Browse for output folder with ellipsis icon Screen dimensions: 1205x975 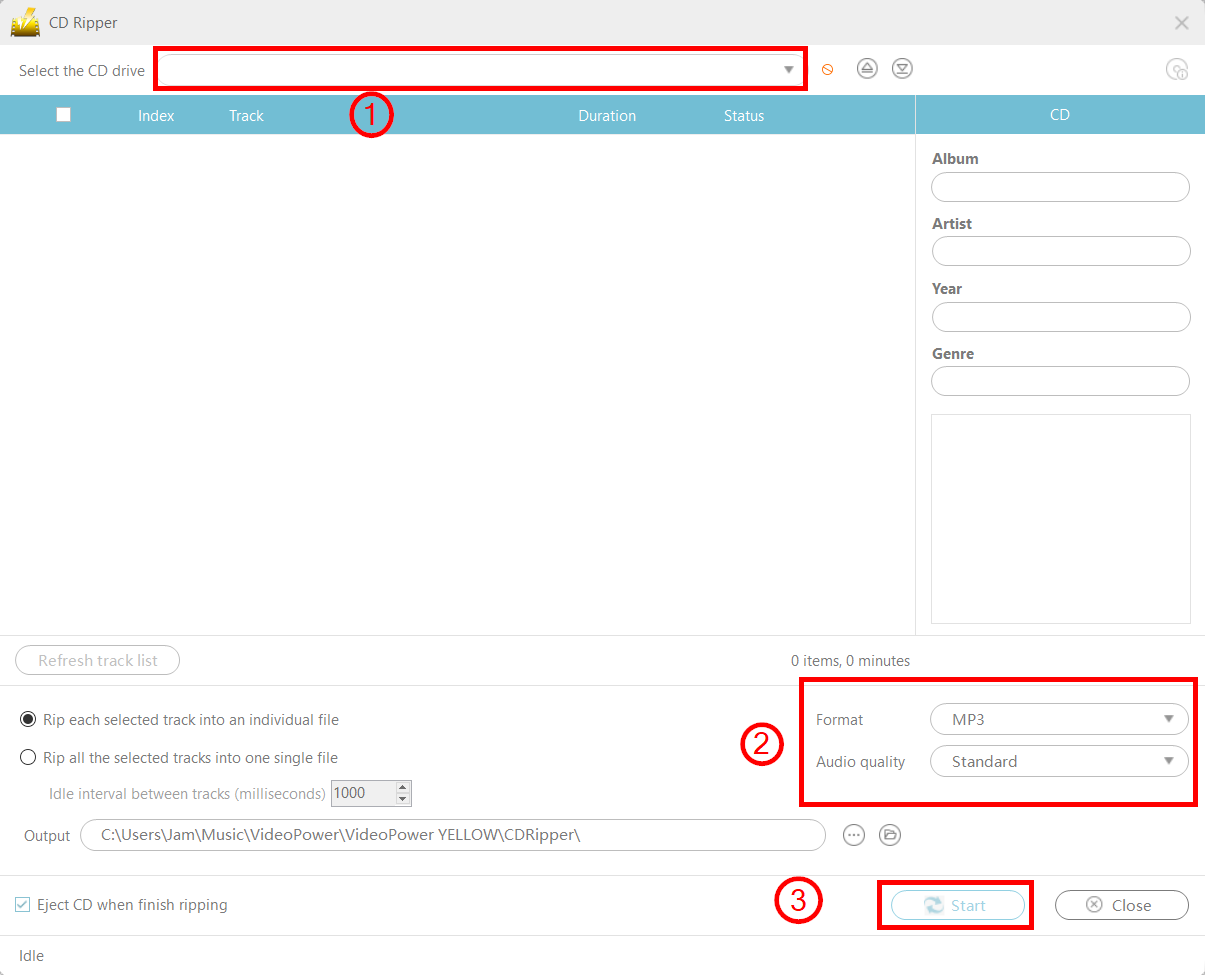[853, 835]
